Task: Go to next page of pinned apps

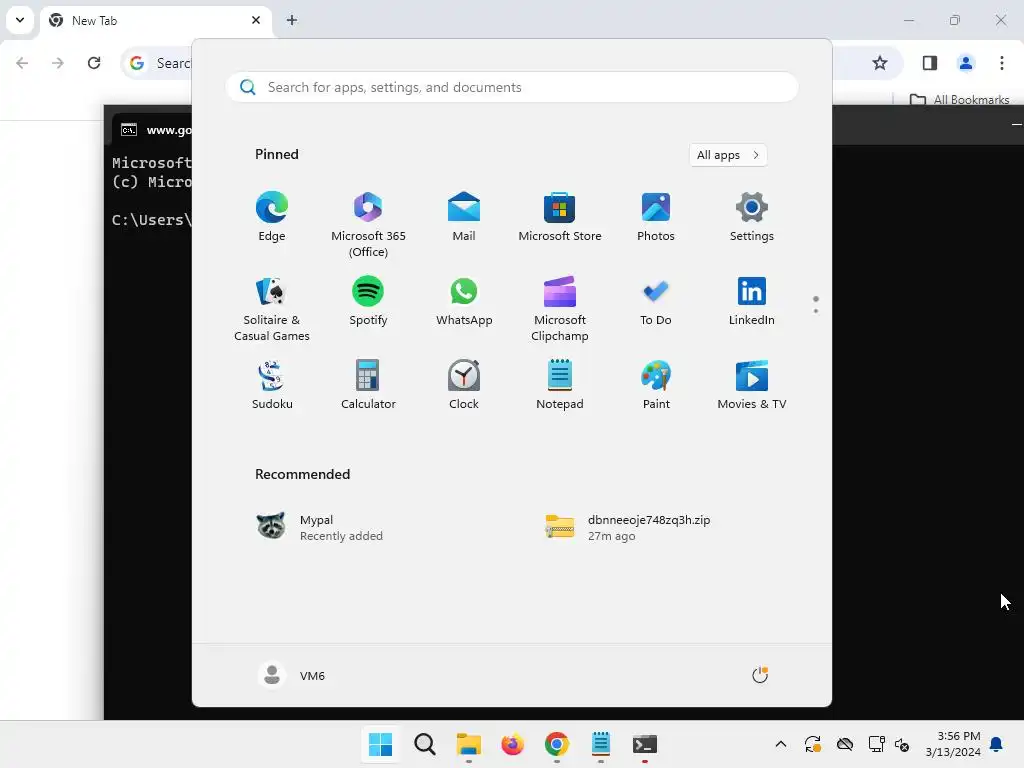Action: [816, 311]
